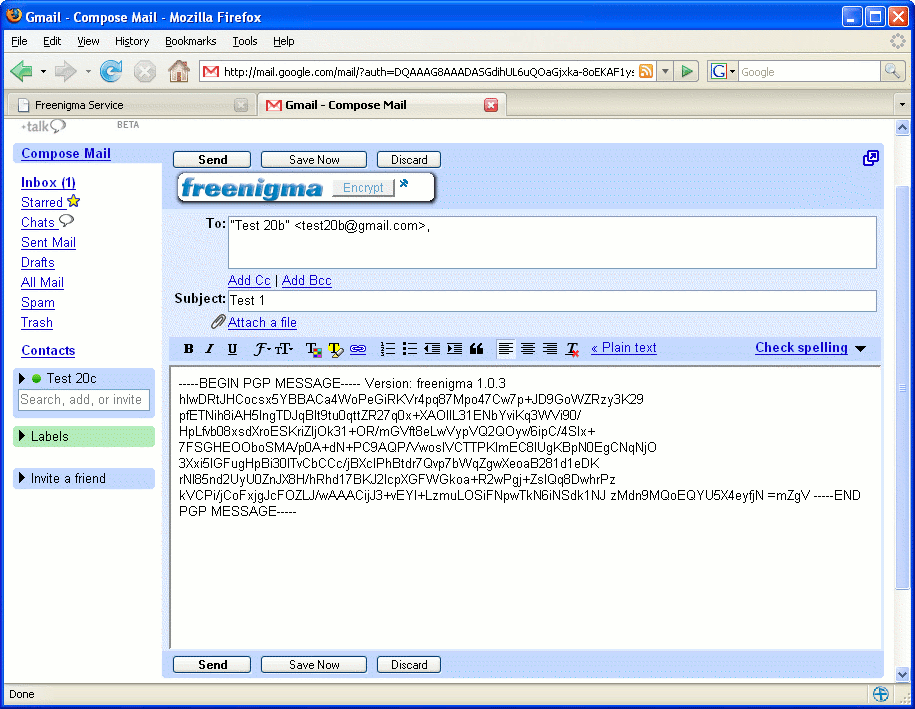
Task: Click the bottom Send button
Action: pos(212,665)
